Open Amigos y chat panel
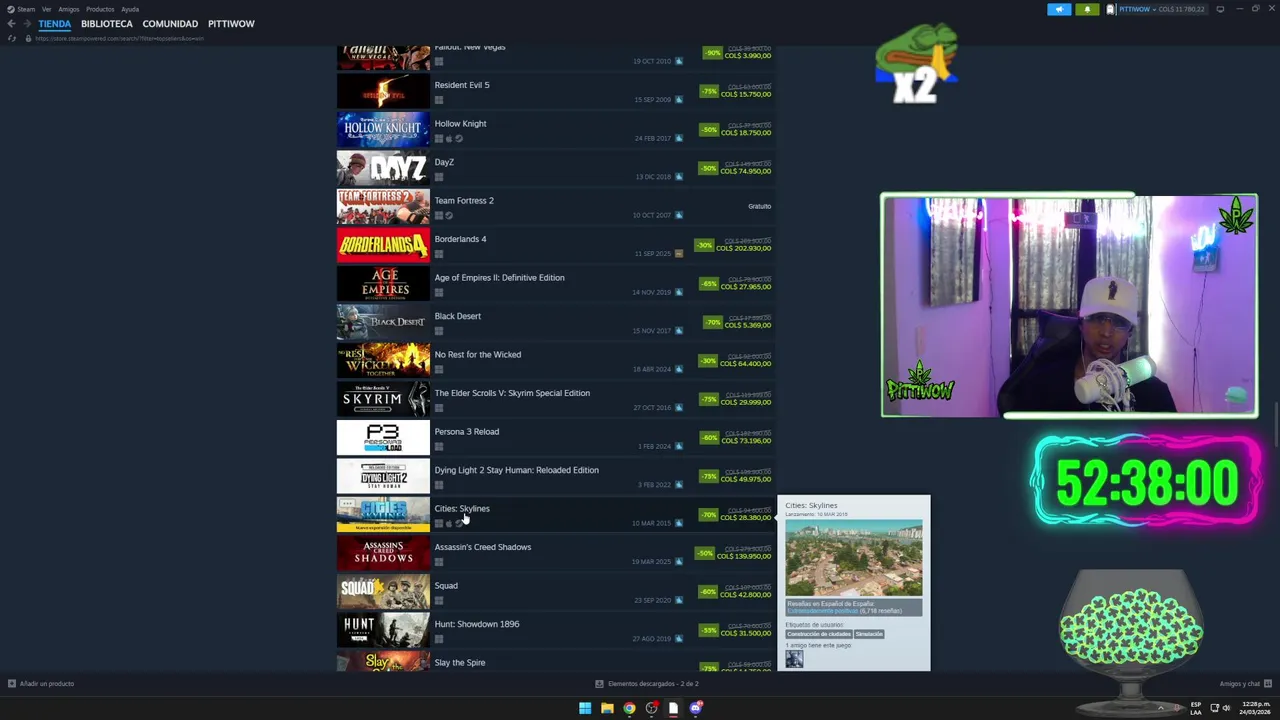This screenshot has width=1280, height=720. (x=1245, y=684)
